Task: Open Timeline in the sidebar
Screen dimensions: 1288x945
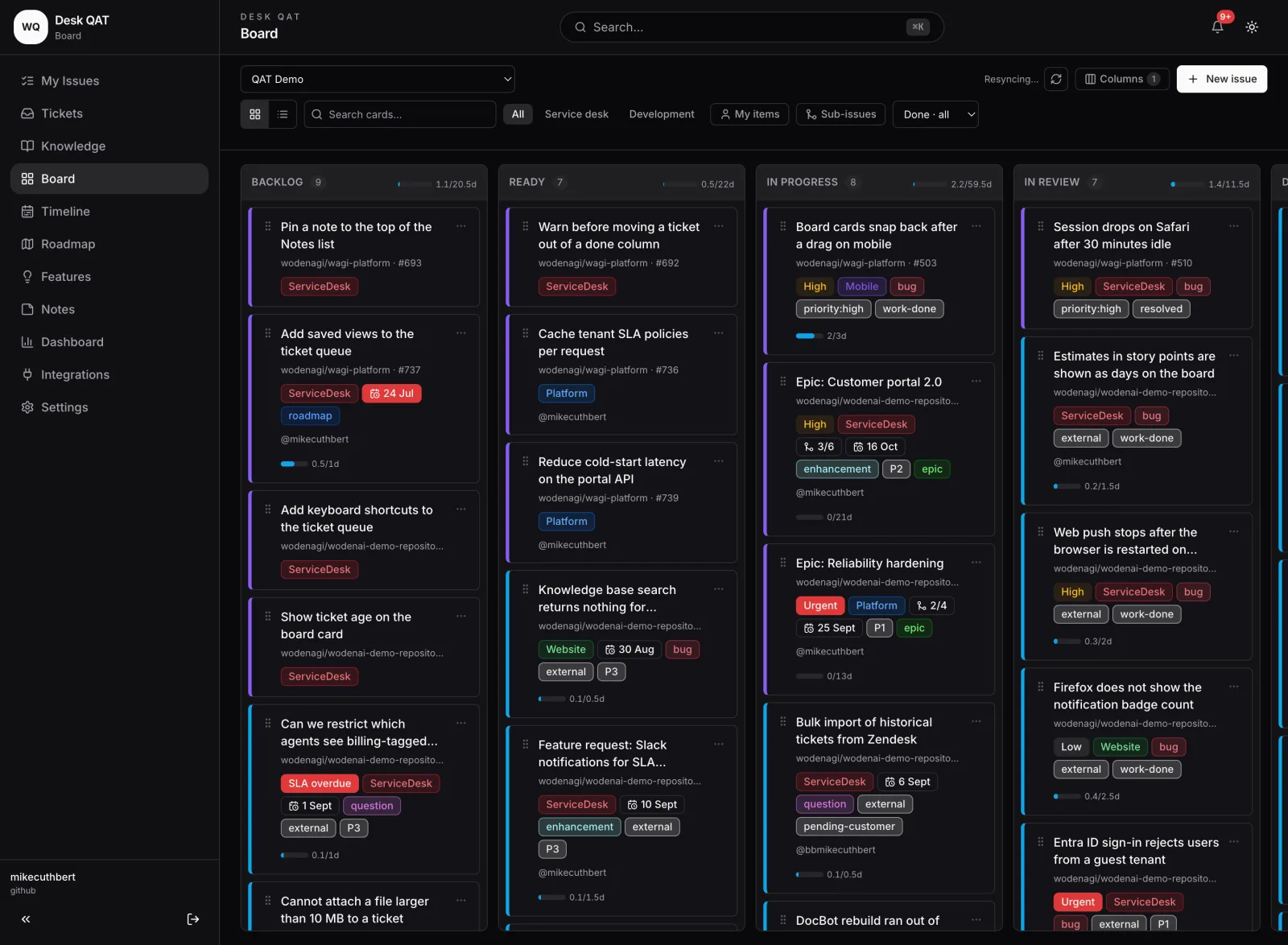Action: (109, 211)
